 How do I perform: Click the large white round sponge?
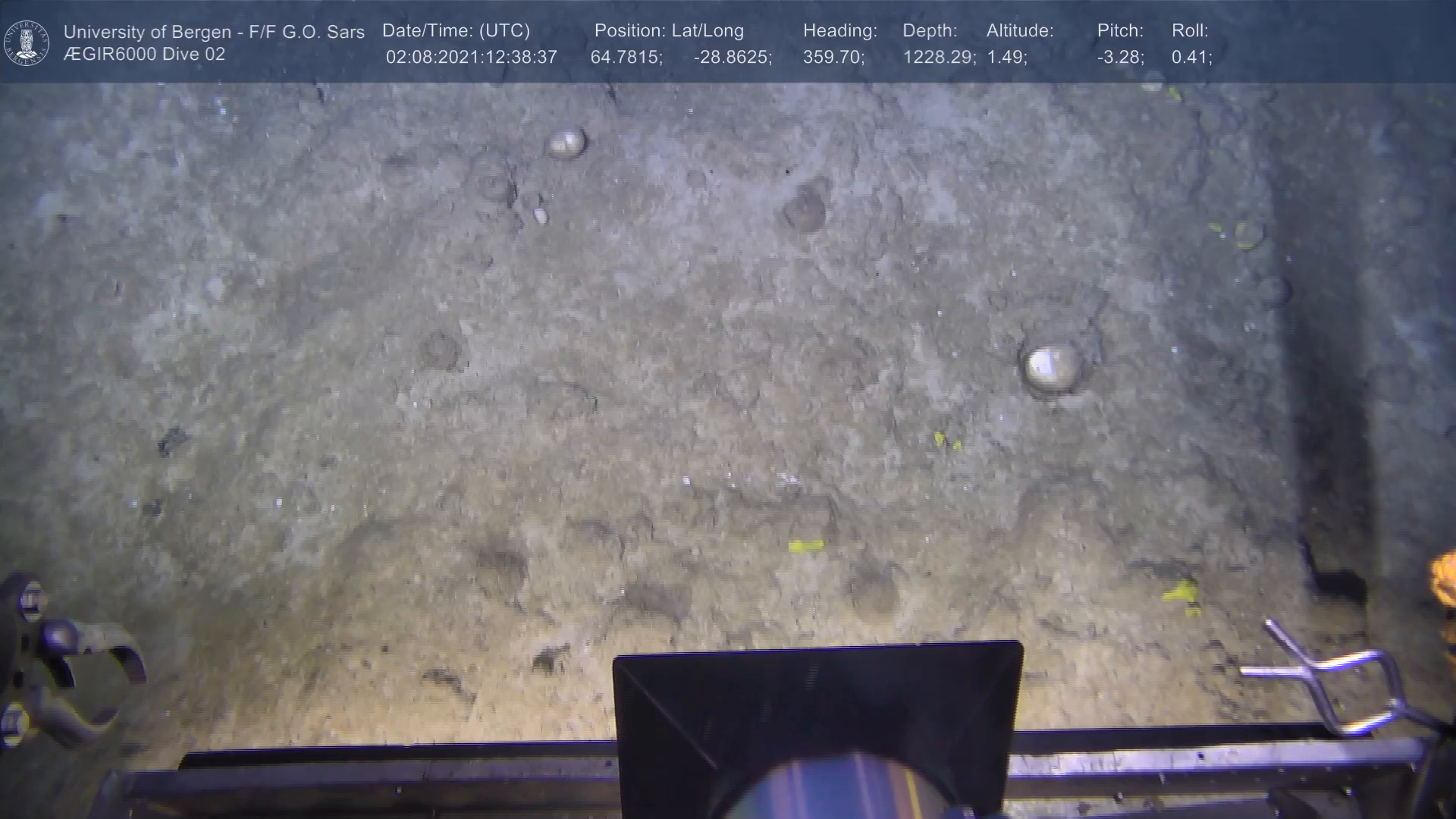(1053, 368)
